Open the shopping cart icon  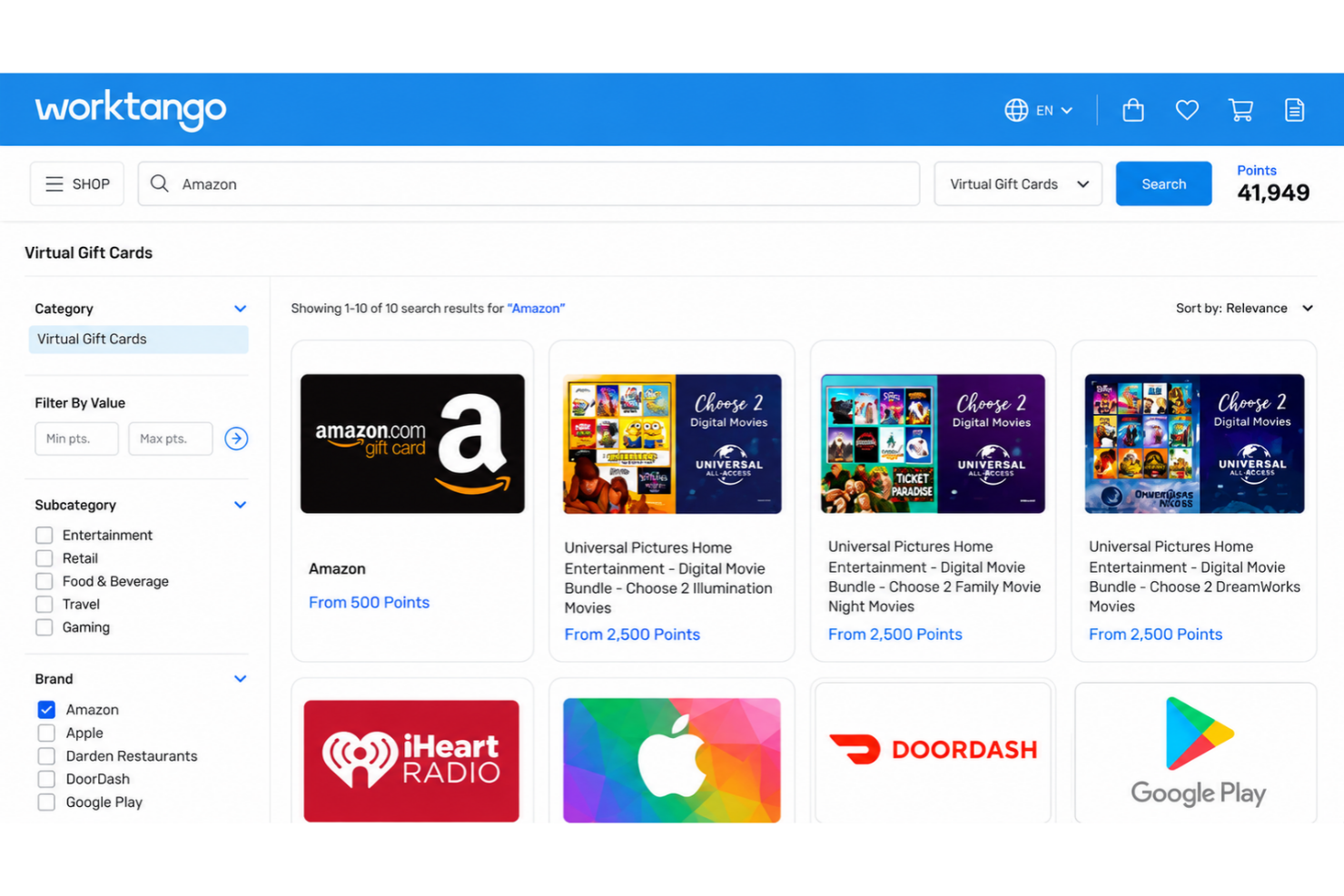tap(1240, 110)
